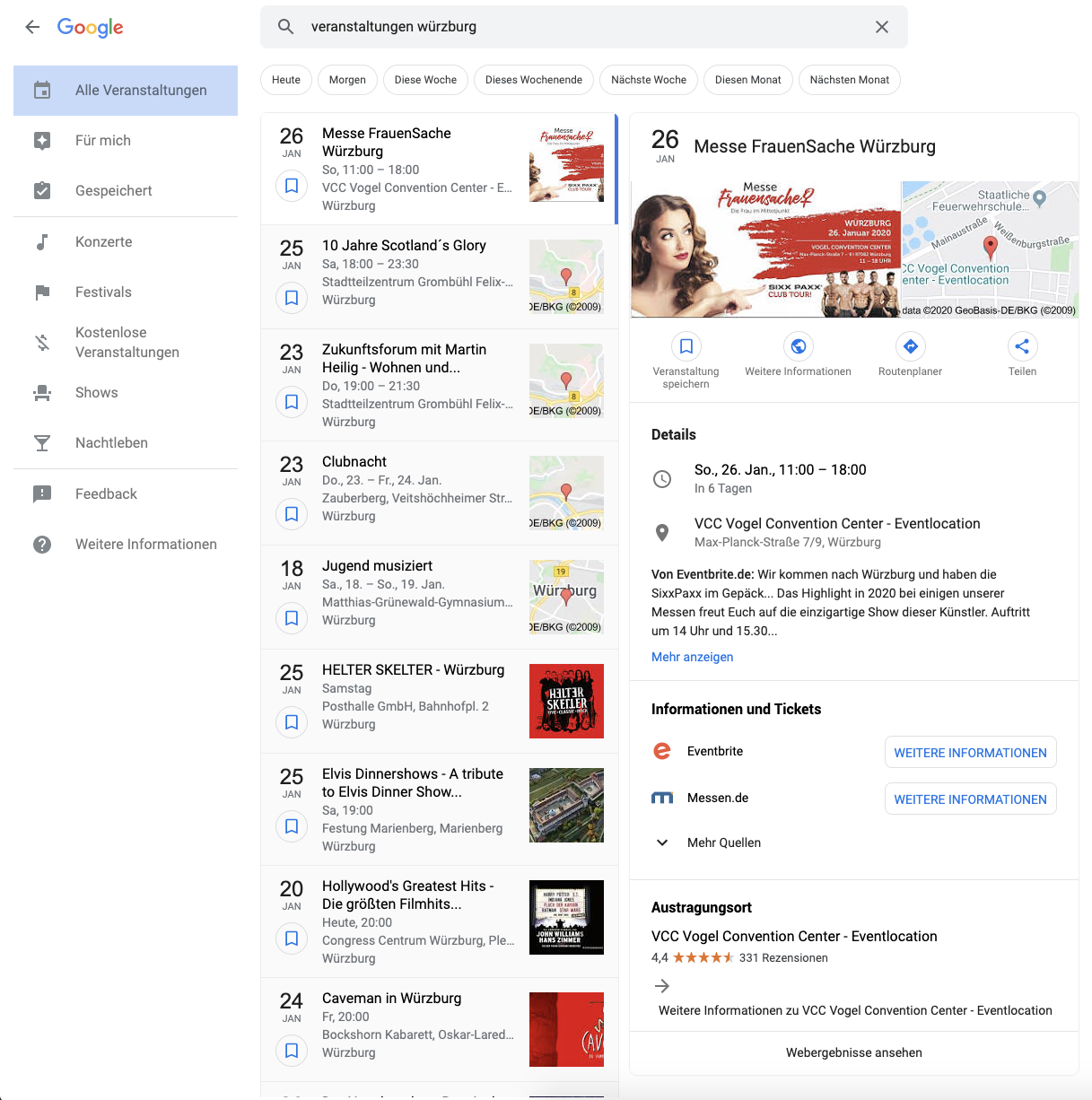Click the 331 Rezensionen reviews text
Image resolution: width=1092 pixels, height=1100 pixels.
pyautogui.click(x=783, y=958)
